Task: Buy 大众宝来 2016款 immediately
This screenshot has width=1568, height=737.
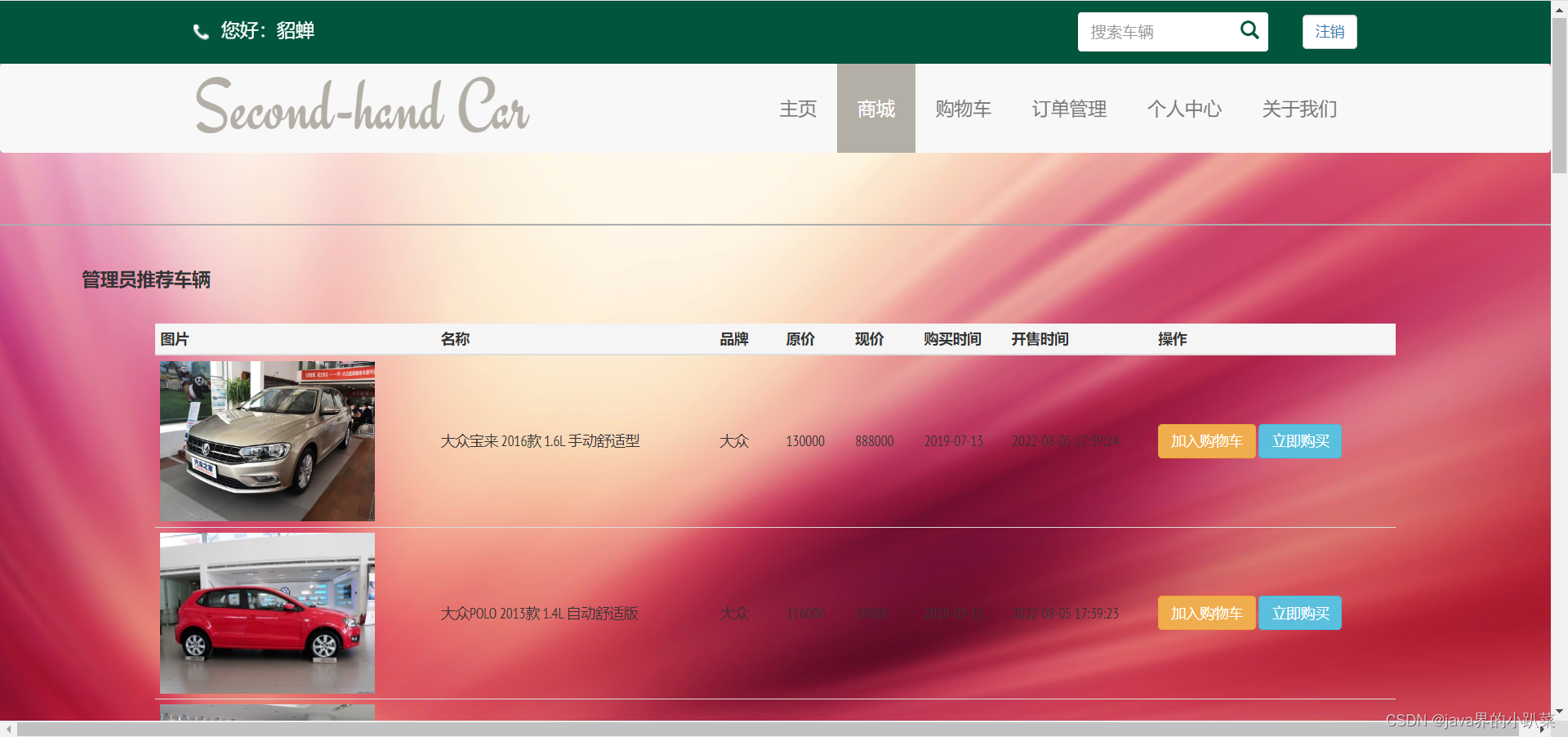Action: point(1300,441)
